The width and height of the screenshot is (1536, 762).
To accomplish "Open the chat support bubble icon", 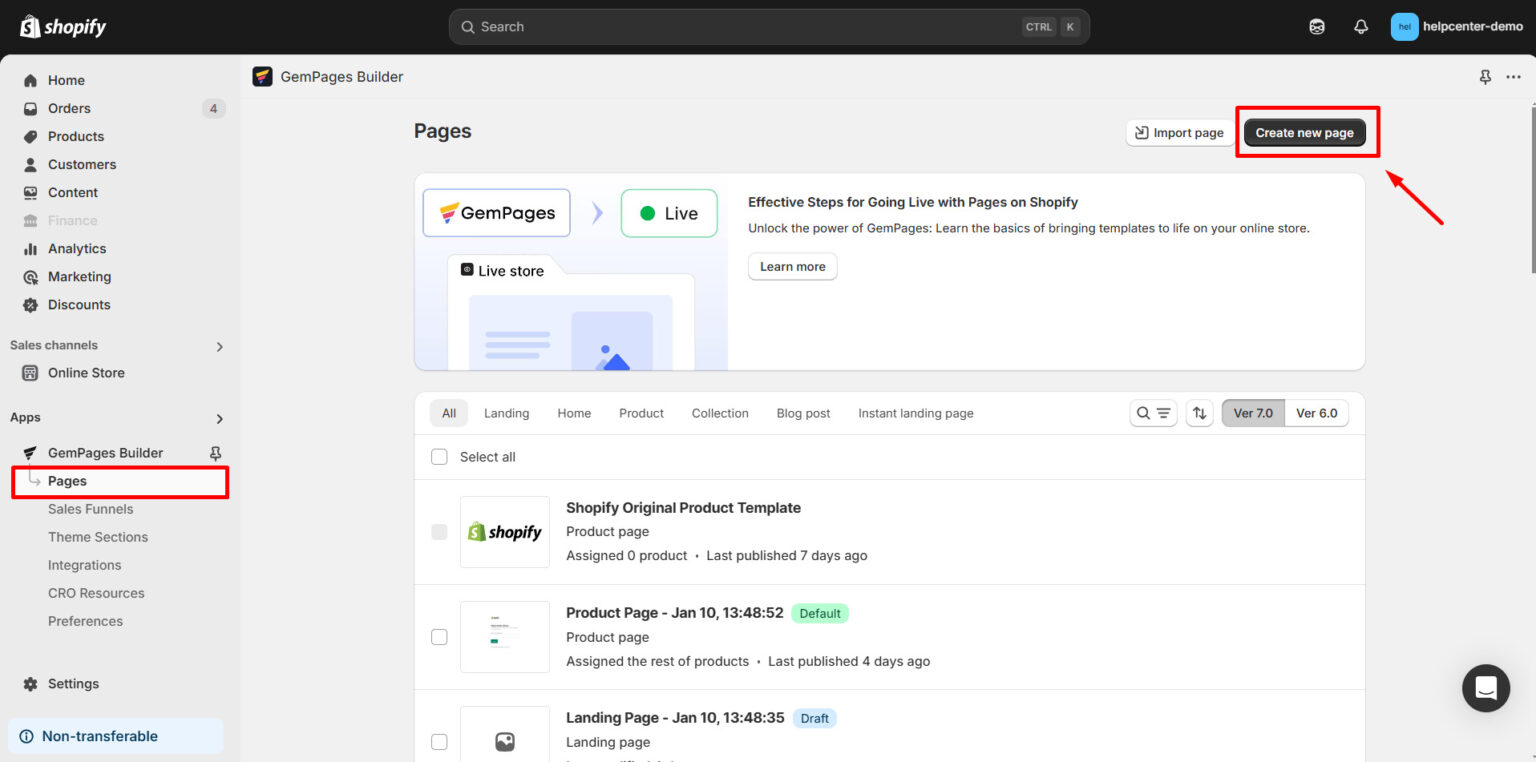I will tap(1486, 688).
